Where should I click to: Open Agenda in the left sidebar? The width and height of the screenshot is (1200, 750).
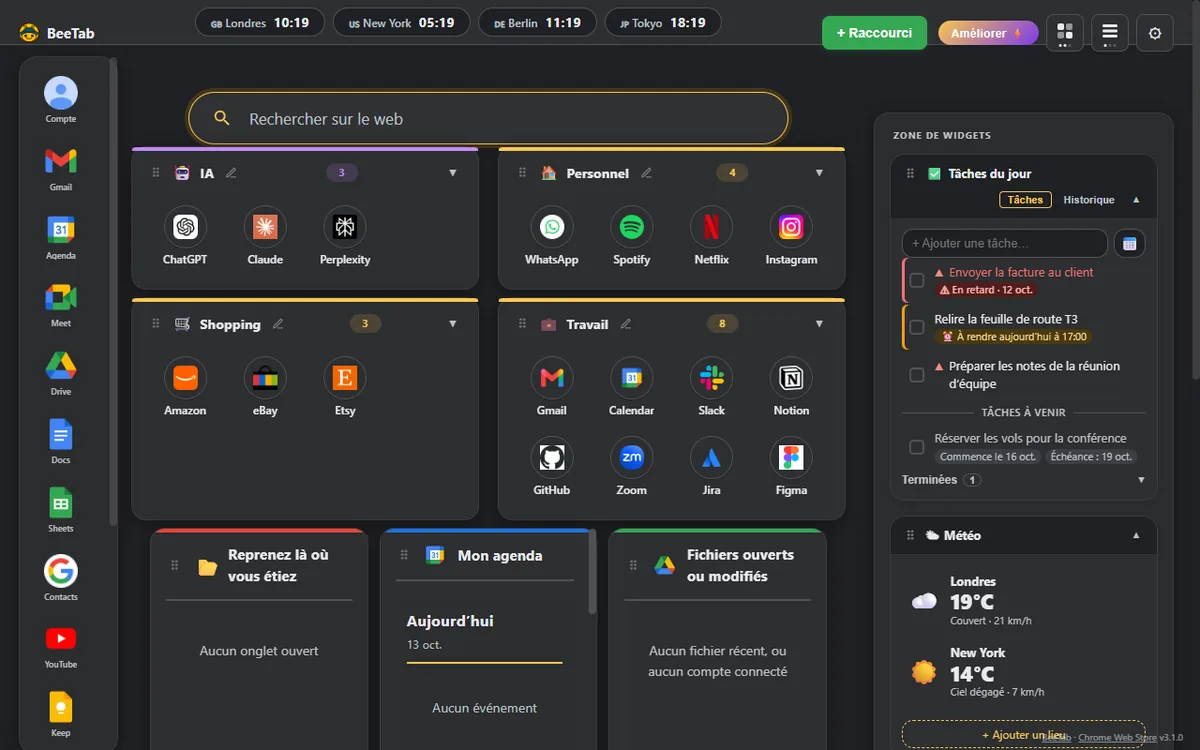pyautogui.click(x=61, y=236)
